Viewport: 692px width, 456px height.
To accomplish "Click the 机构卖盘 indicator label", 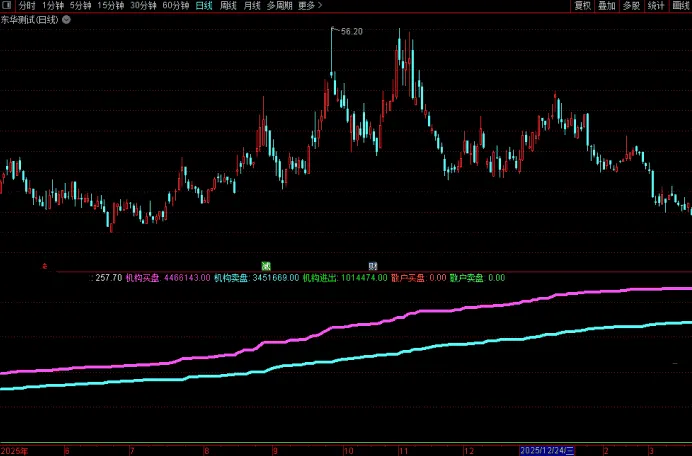I will [x=232, y=278].
